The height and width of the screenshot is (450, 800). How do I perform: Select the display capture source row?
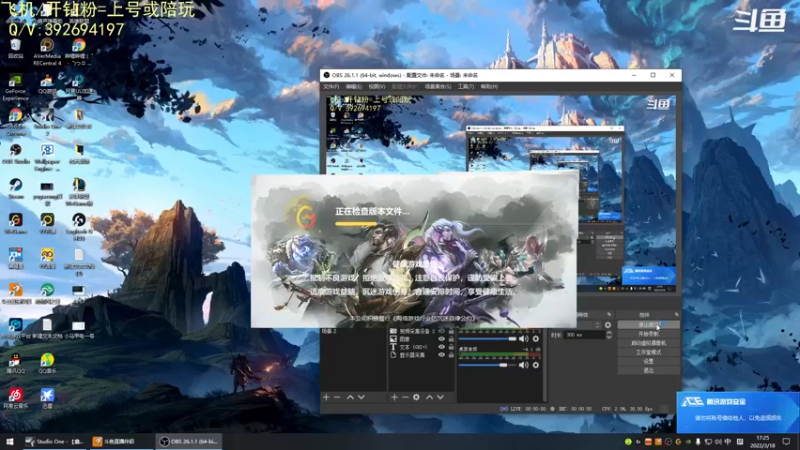tap(421, 355)
